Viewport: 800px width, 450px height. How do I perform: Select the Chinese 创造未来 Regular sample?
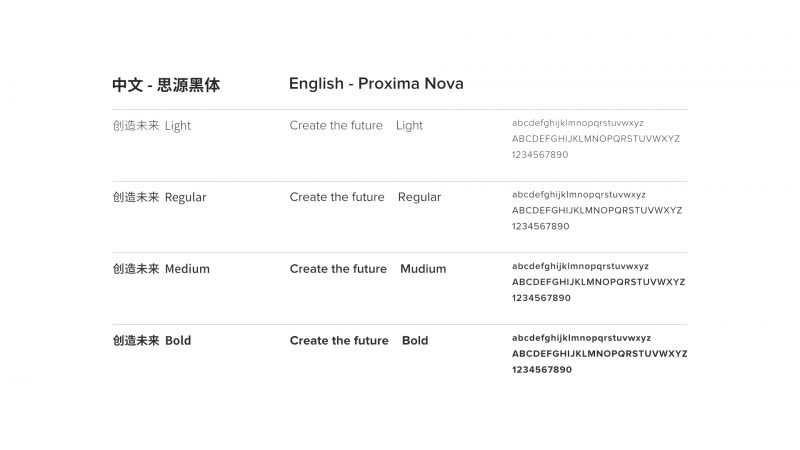(159, 197)
